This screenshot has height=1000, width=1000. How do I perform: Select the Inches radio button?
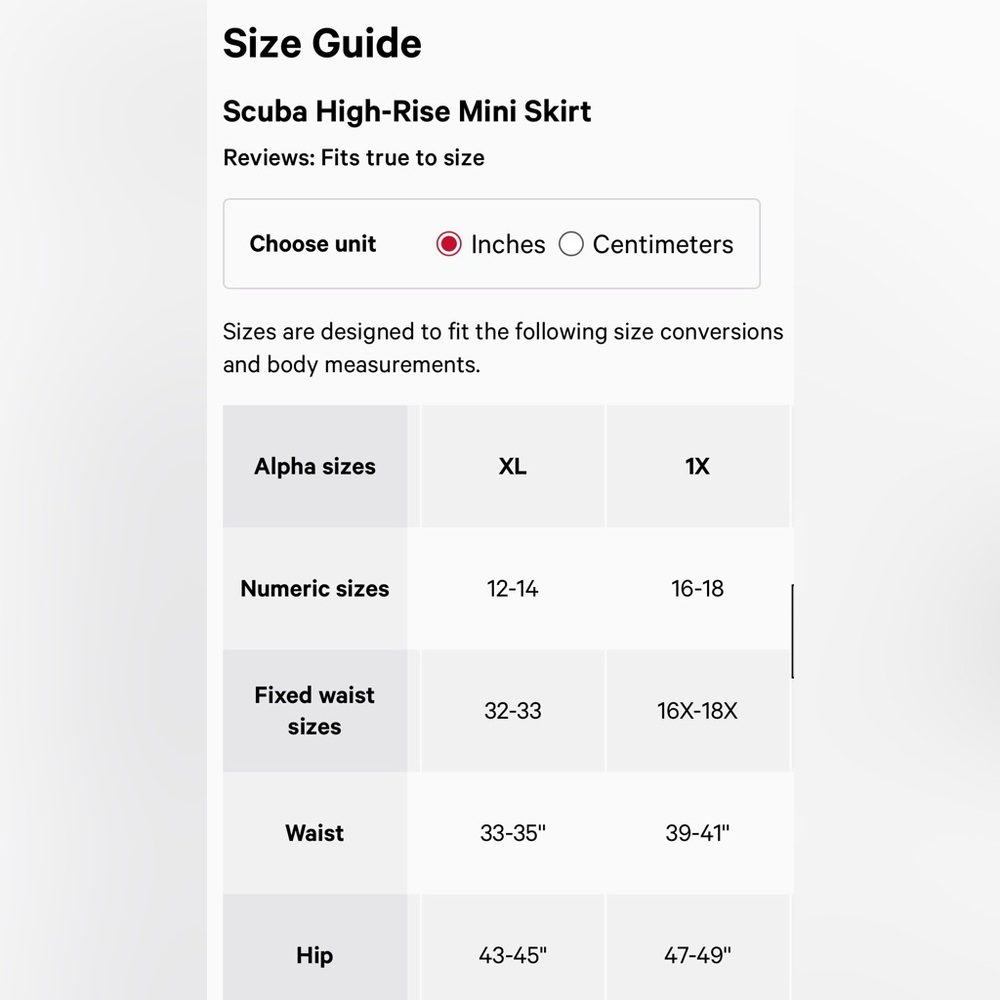448,244
